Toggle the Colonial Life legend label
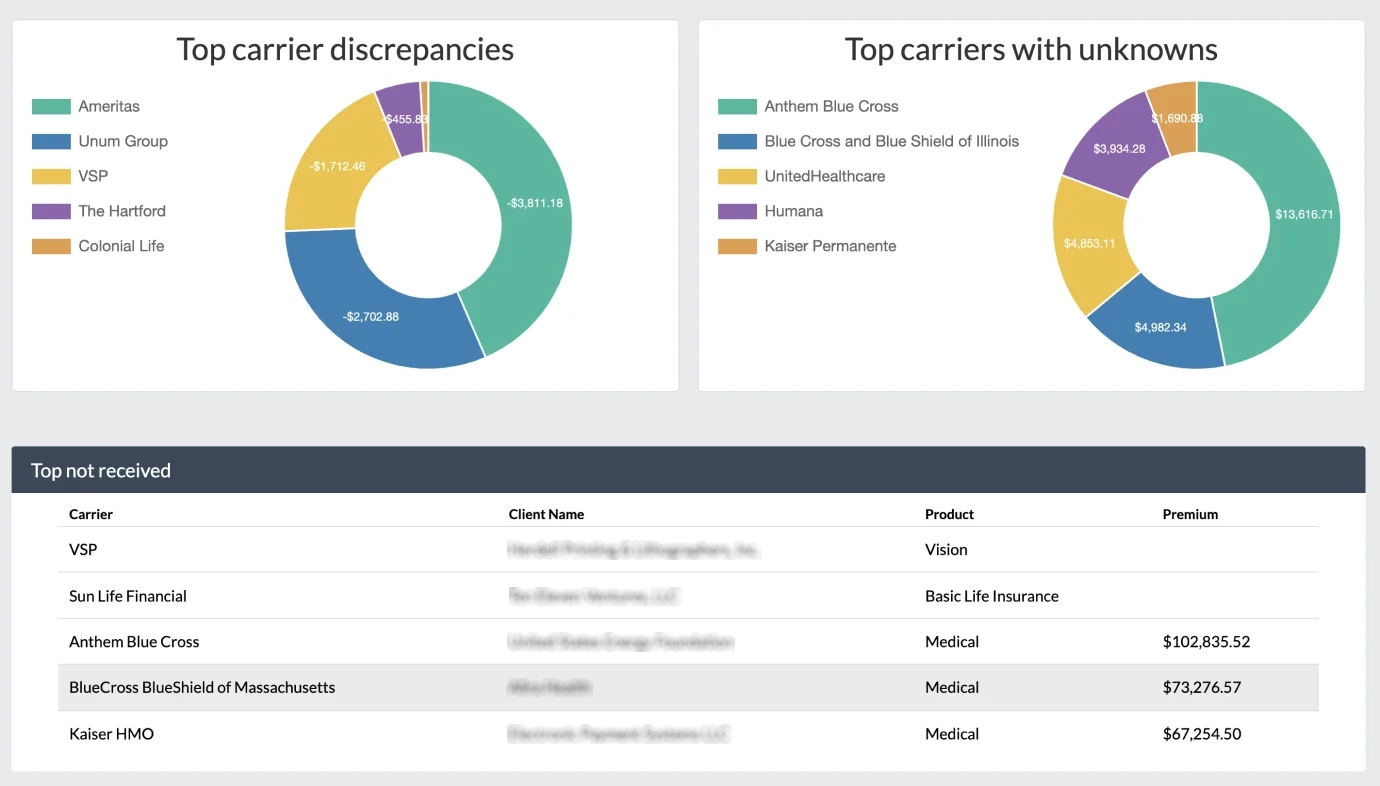The image size is (1380, 786). click(121, 246)
